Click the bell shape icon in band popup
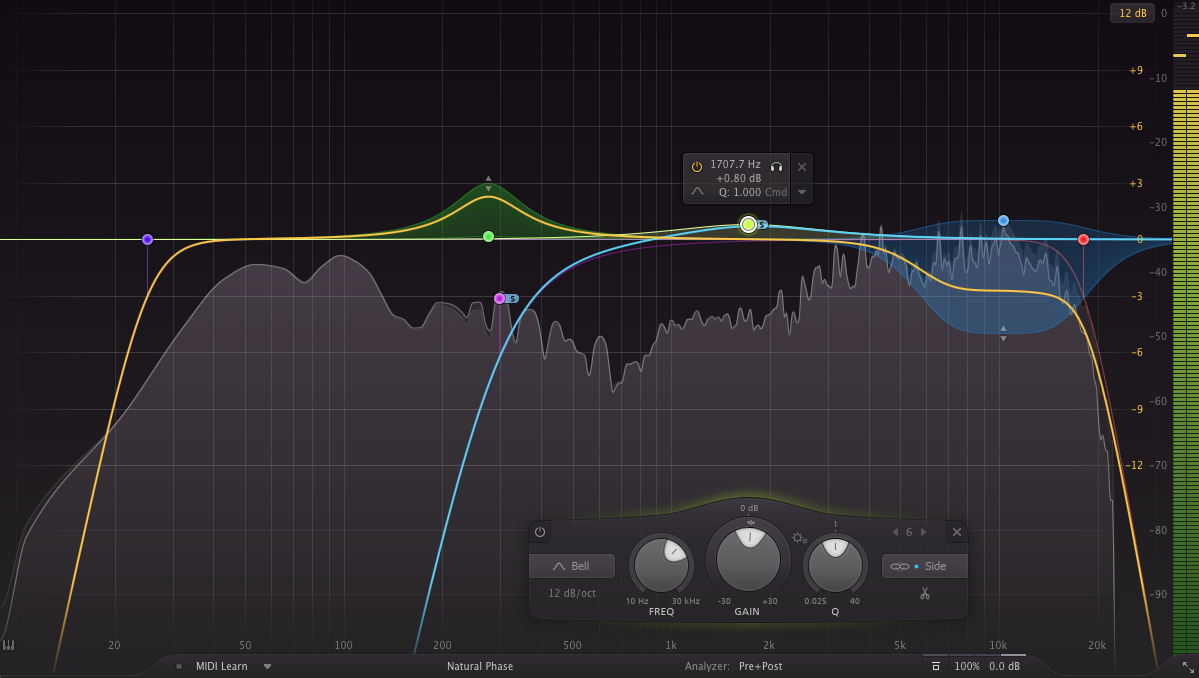This screenshot has width=1199, height=678. 698,191
